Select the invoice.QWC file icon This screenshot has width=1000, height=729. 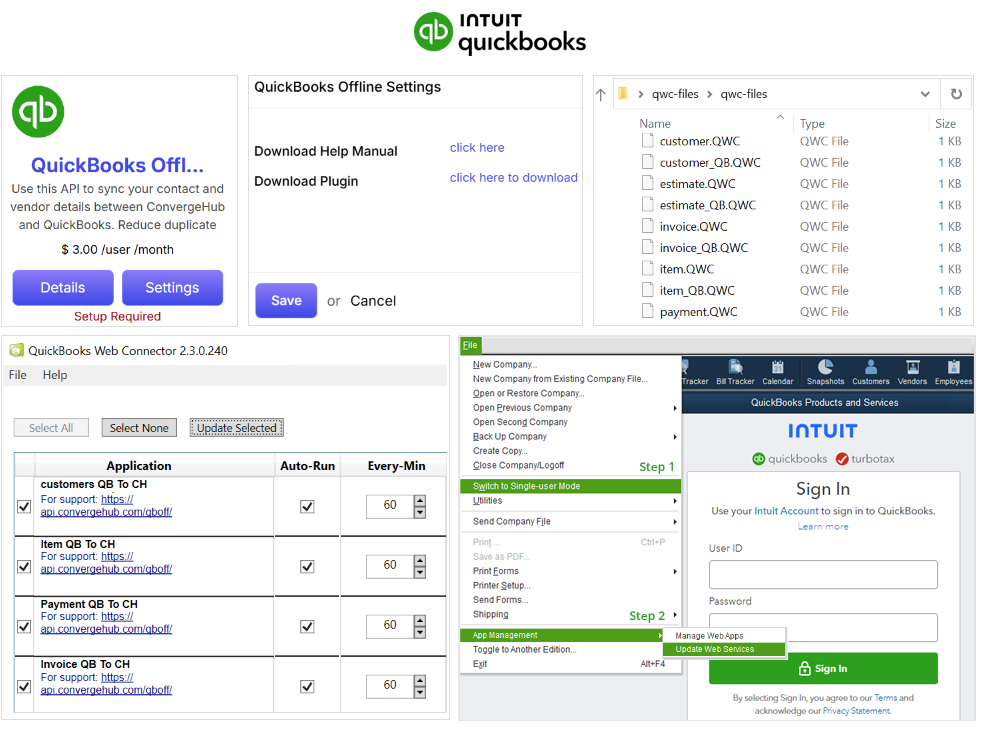point(647,226)
